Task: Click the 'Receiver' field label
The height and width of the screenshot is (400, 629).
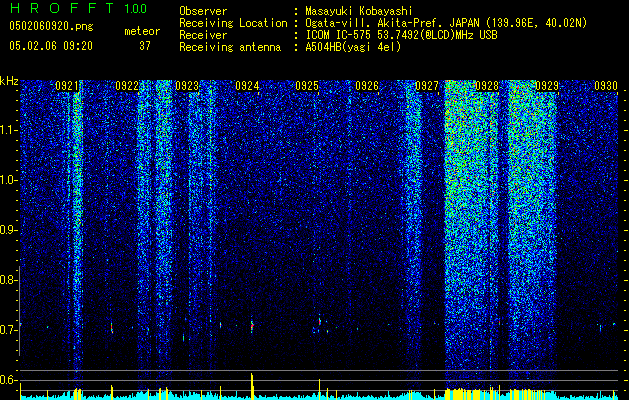Action: point(203,35)
